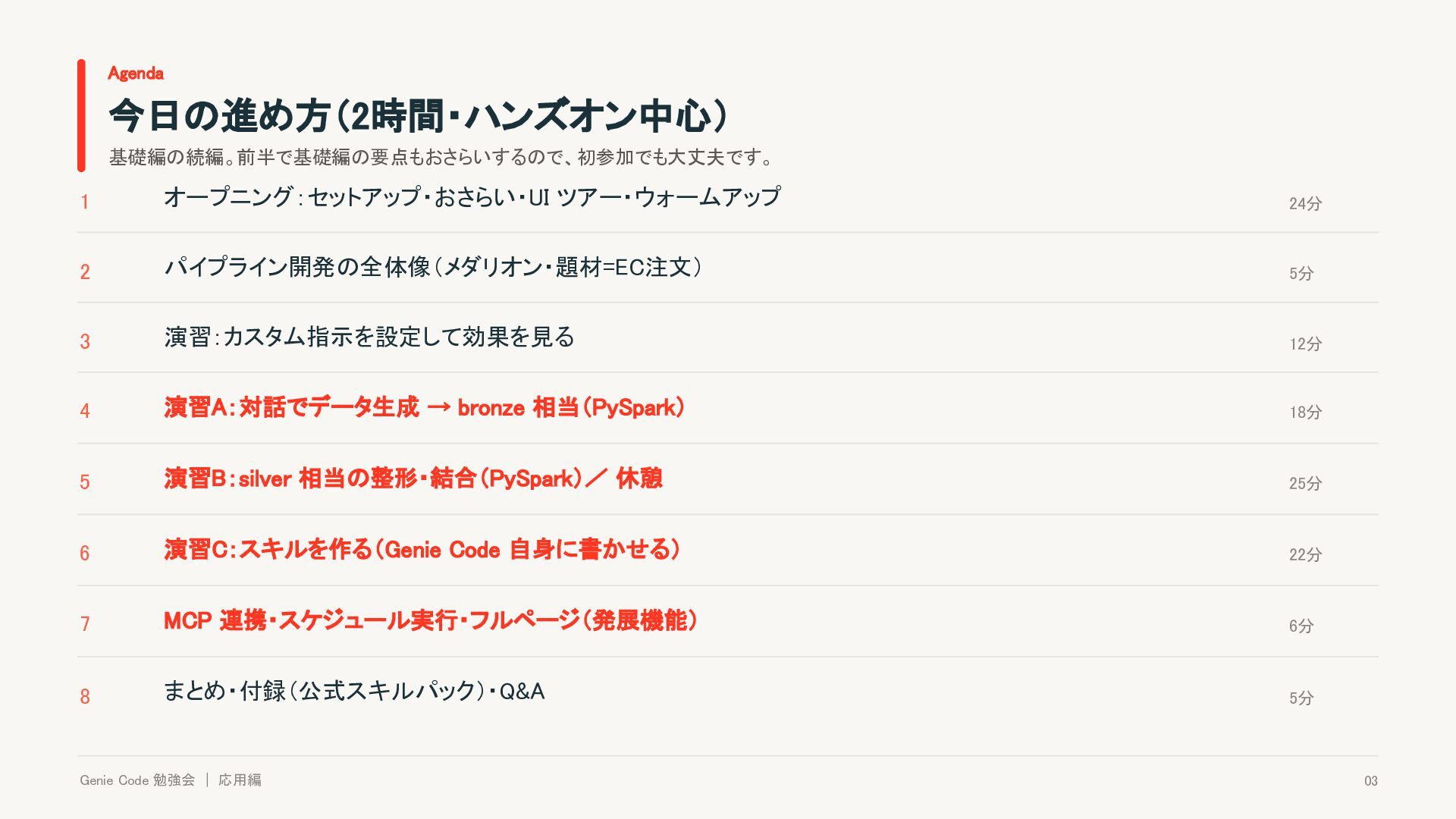The image size is (1456, 819).
Task: Click the 24分 duration label
Action: coord(1305,203)
